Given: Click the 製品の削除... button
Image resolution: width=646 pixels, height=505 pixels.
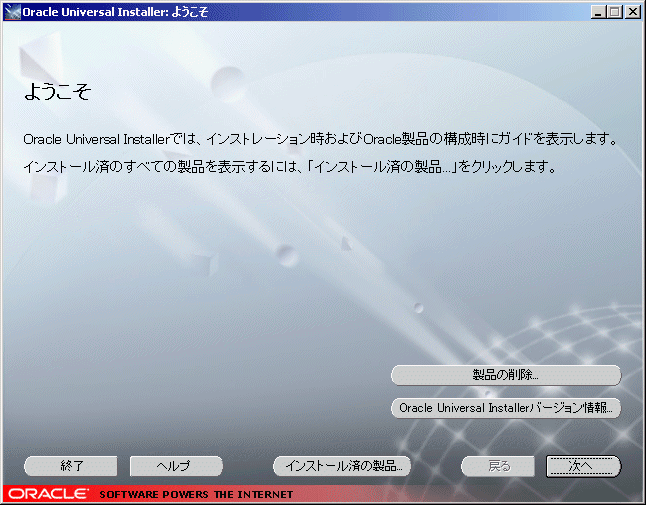Looking at the screenshot, I should click(506, 375).
